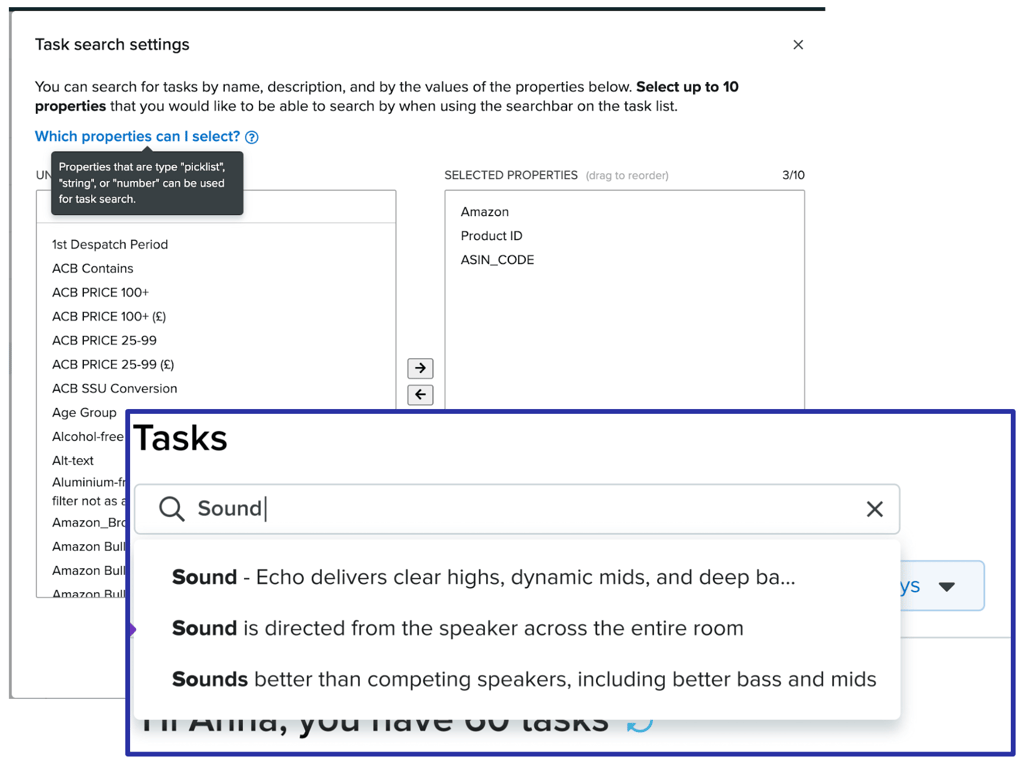Select 'ASIN_CODE' in selected properties

(x=497, y=260)
